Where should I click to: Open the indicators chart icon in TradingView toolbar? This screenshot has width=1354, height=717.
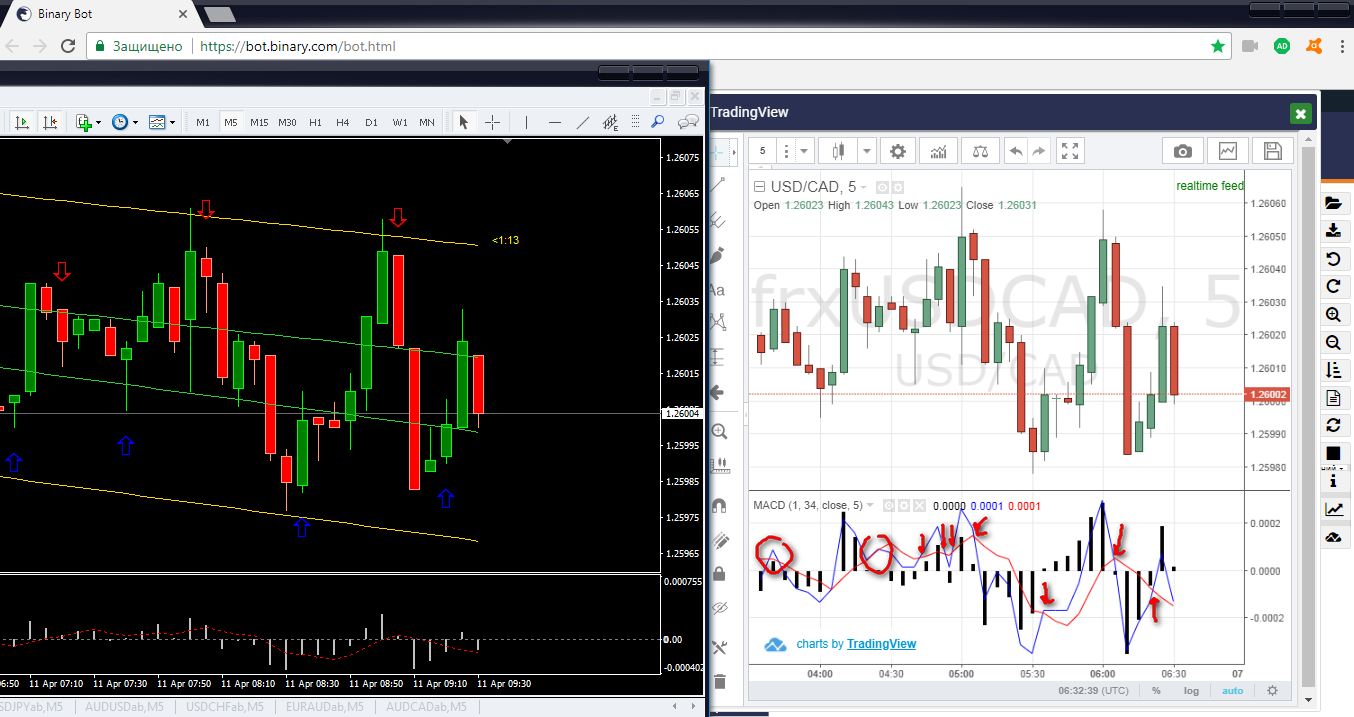(x=939, y=151)
